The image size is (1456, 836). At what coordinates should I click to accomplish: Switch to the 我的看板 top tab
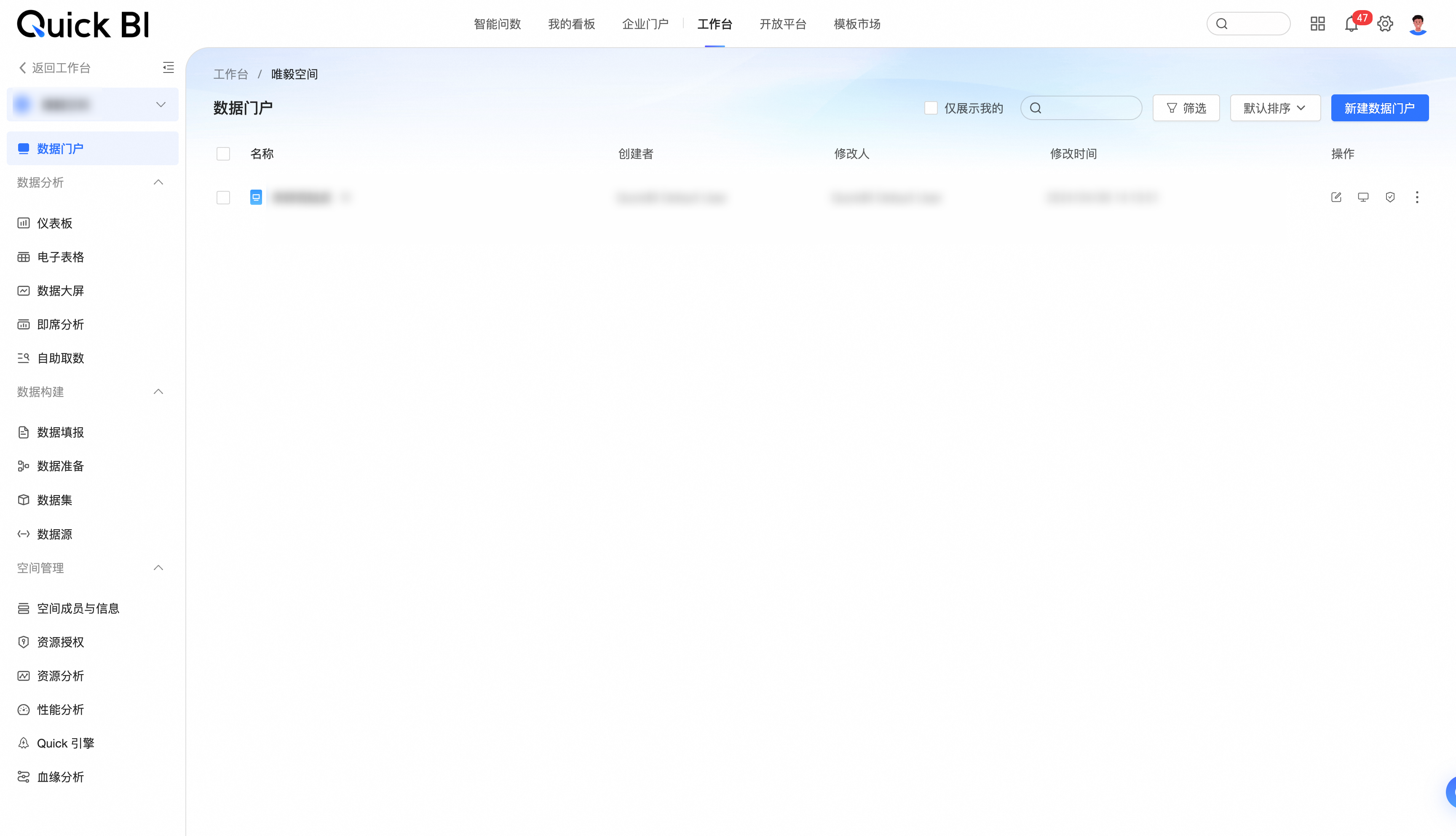(x=571, y=24)
